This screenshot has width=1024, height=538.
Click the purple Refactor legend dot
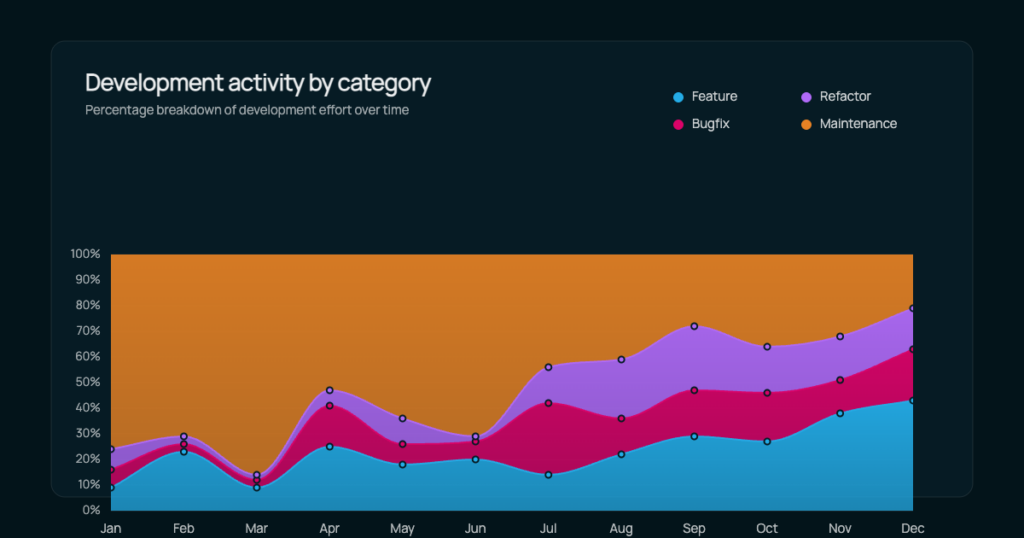807,97
